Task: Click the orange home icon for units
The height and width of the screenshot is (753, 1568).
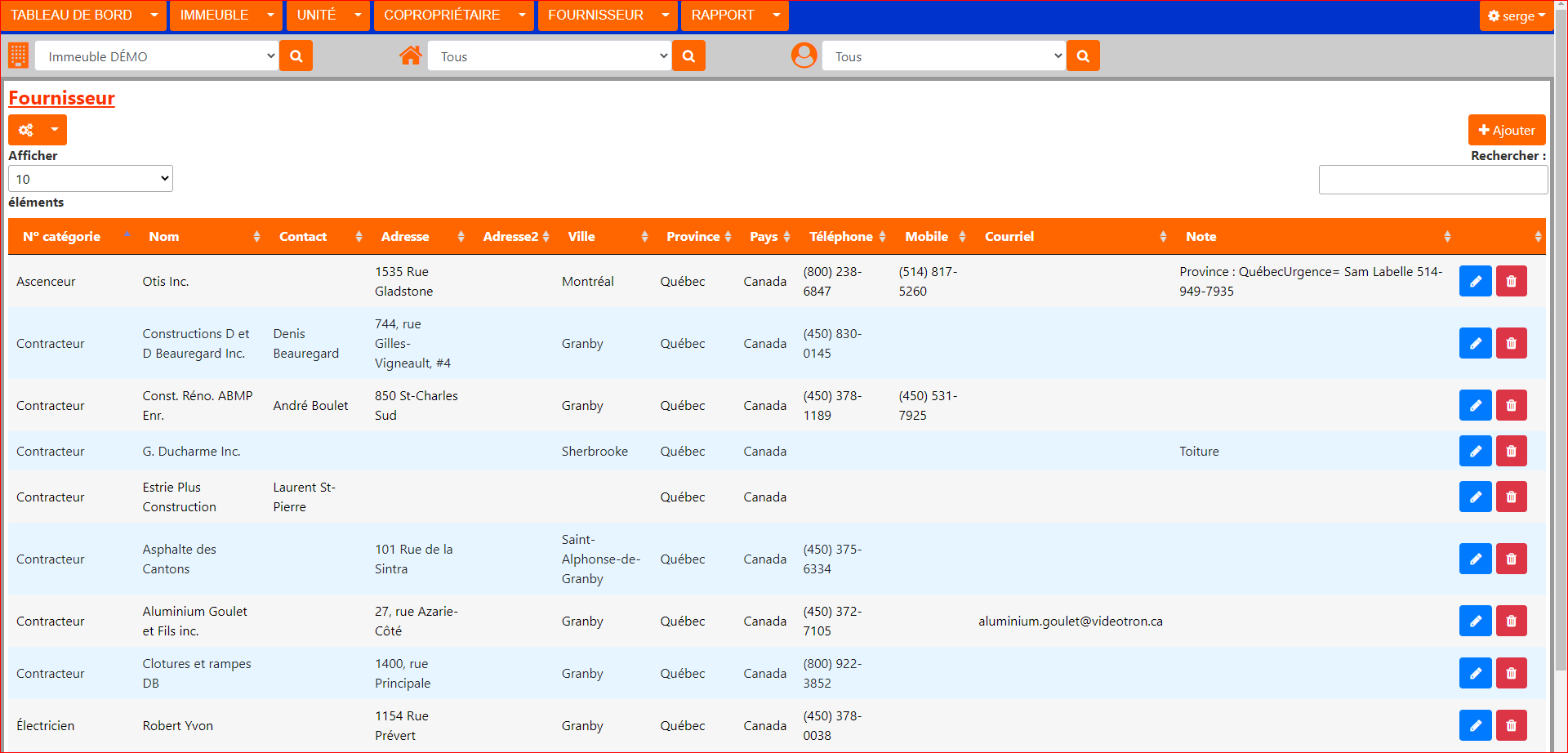Action: (410, 56)
